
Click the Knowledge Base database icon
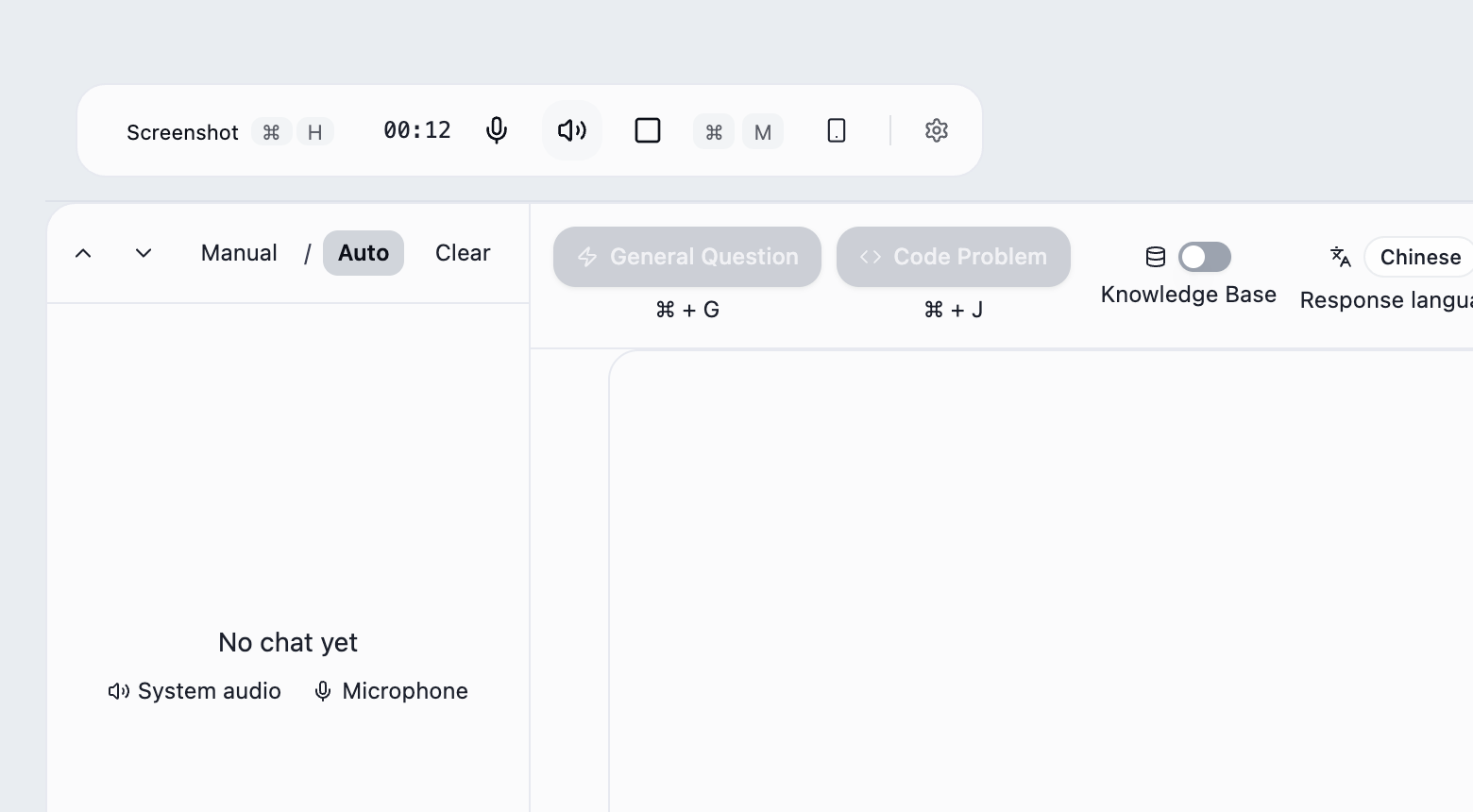[x=1156, y=257]
